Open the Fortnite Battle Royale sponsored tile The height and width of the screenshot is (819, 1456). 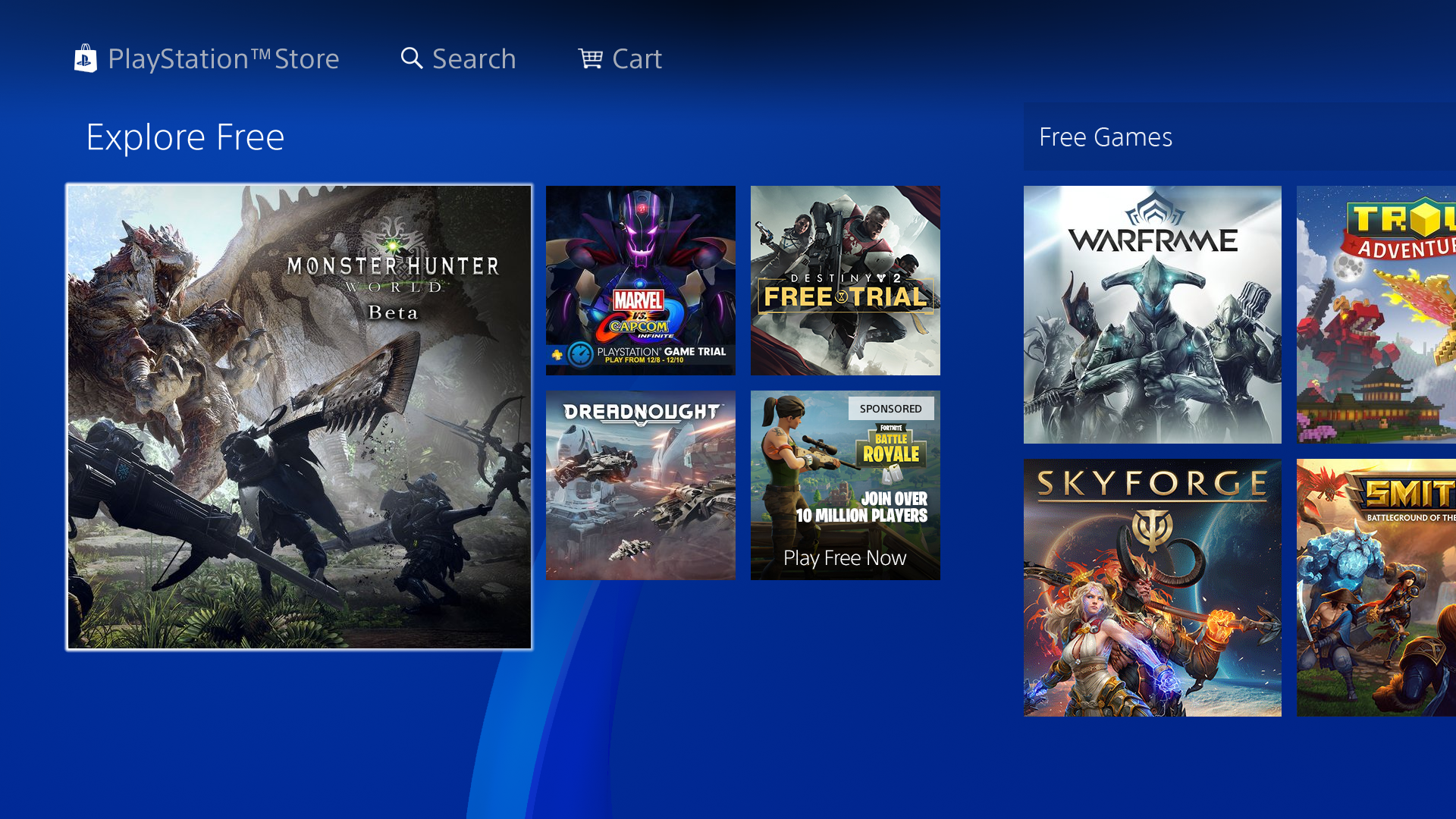846,485
